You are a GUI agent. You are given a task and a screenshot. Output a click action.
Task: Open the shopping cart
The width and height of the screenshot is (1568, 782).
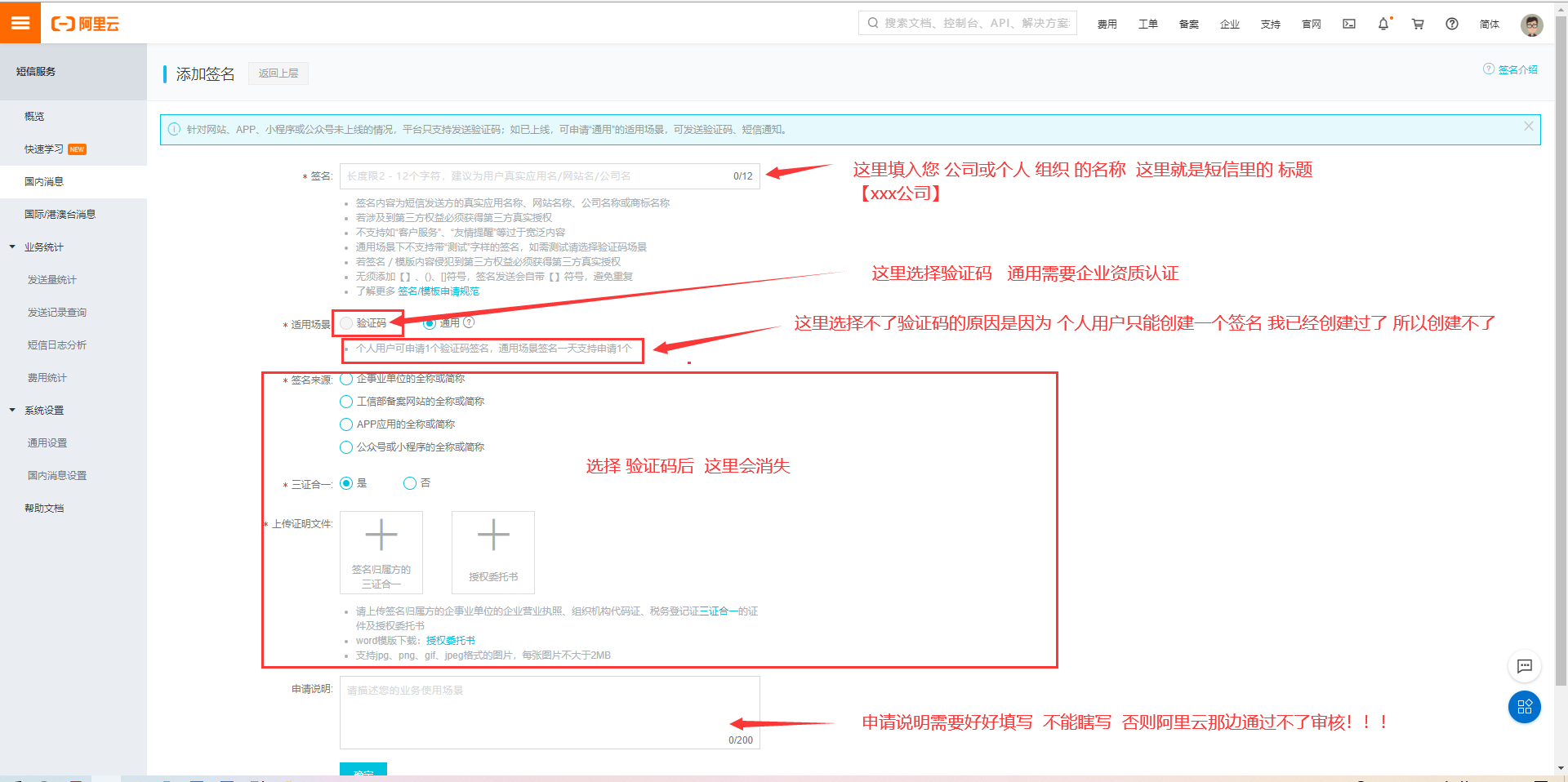[x=1418, y=24]
